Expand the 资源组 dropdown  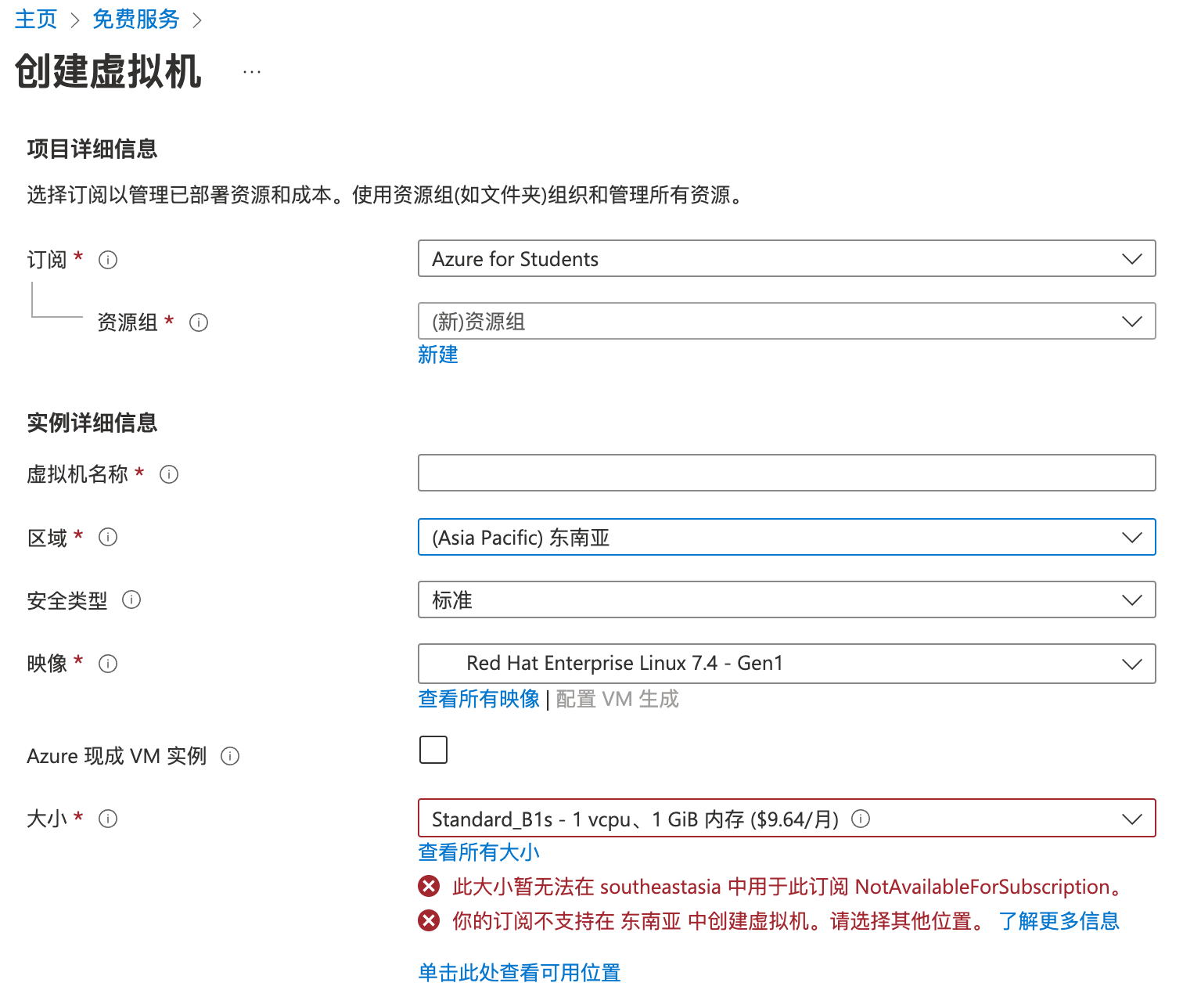[x=786, y=321]
